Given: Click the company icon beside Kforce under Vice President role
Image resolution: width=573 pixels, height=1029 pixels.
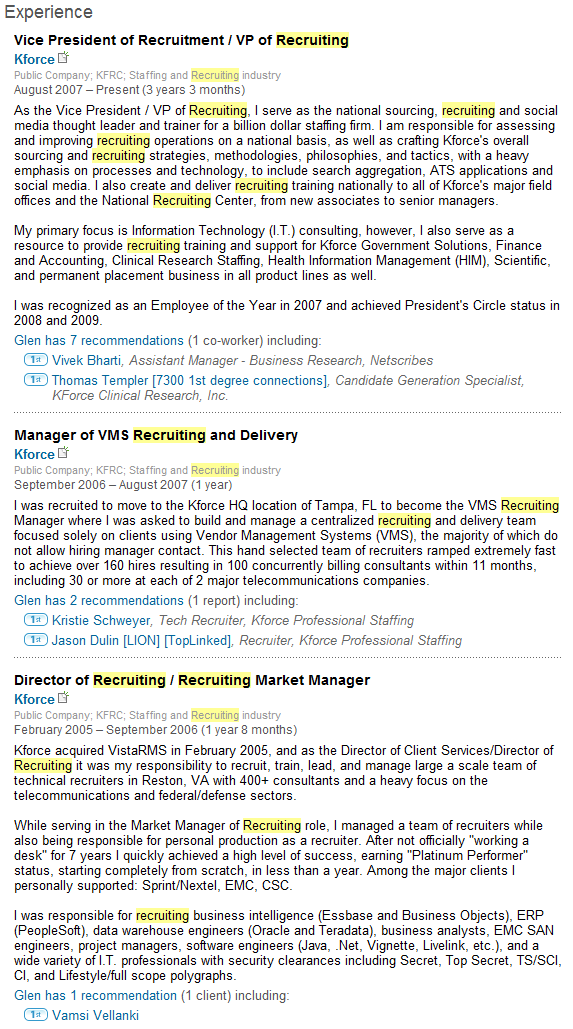Looking at the screenshot, I should (x=64, y=58).
